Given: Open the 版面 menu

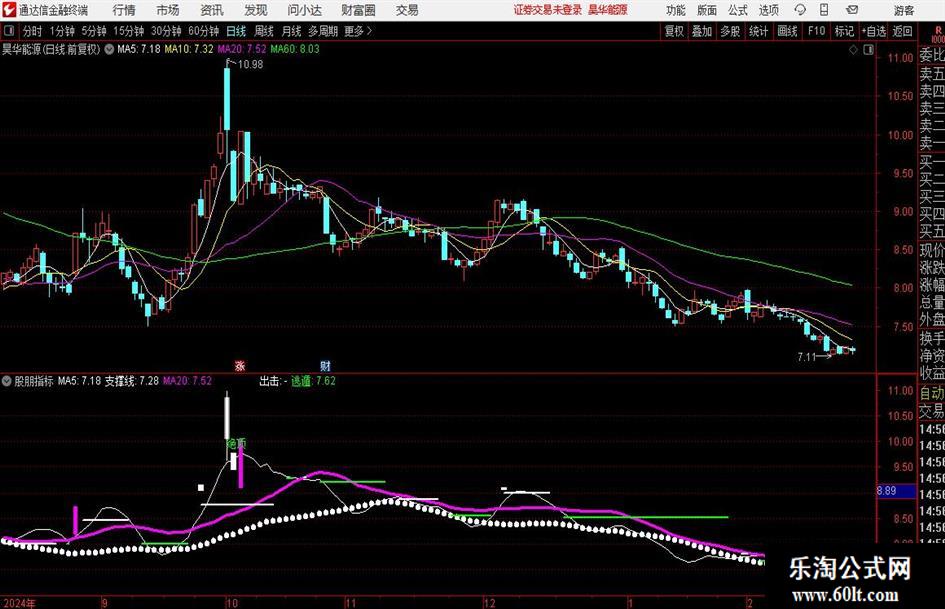Looking at the screenshot, I should point(706,10).
